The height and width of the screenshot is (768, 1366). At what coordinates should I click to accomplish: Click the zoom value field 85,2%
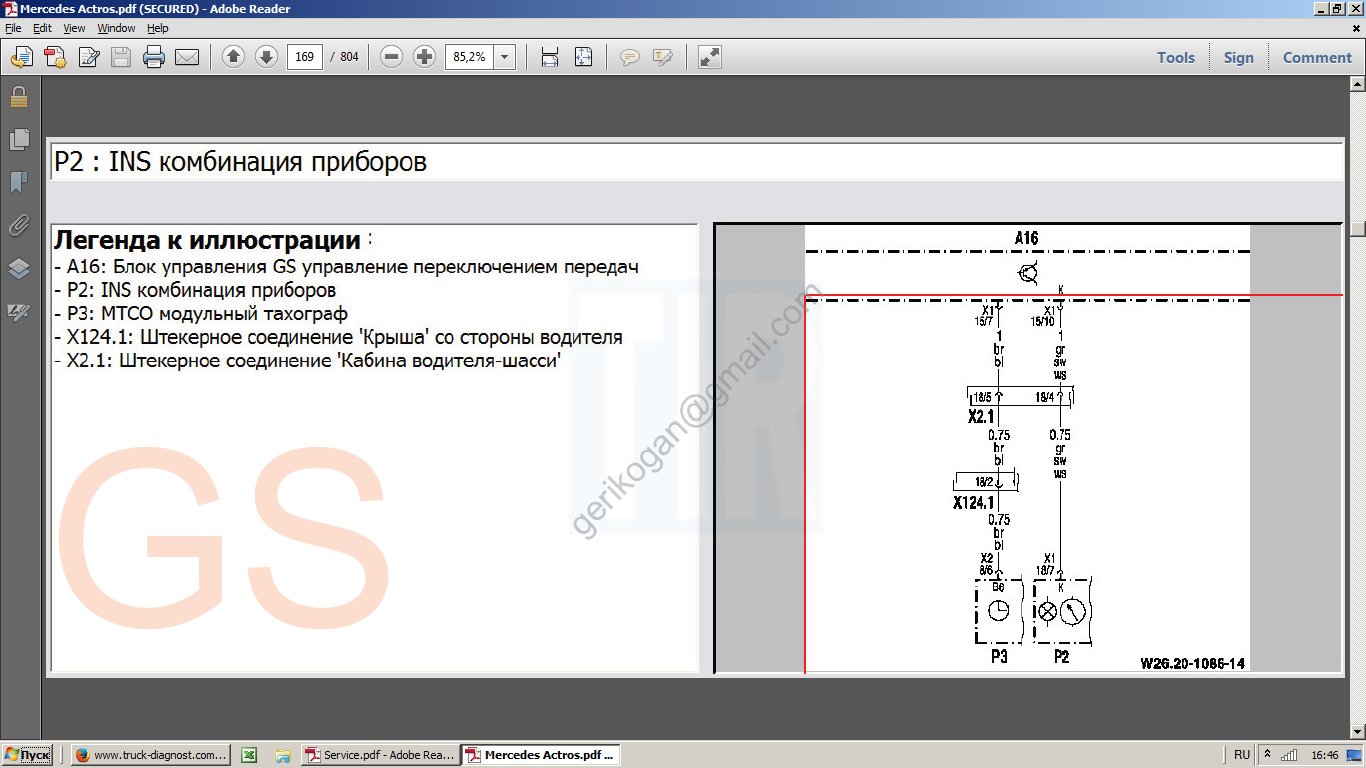point(469,57)
